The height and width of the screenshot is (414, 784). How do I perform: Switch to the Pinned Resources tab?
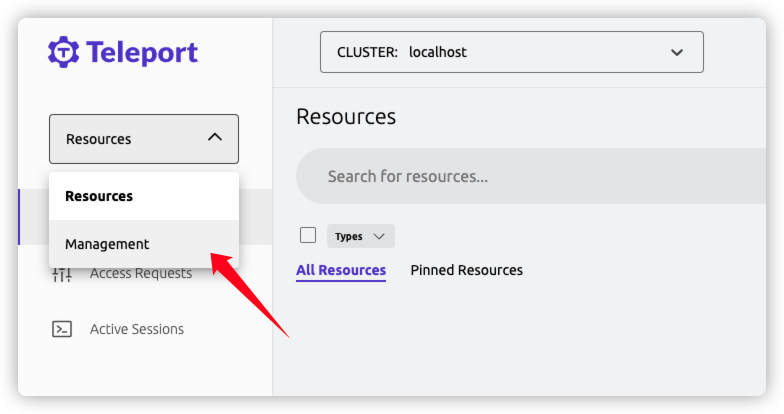tap(466, 270)
